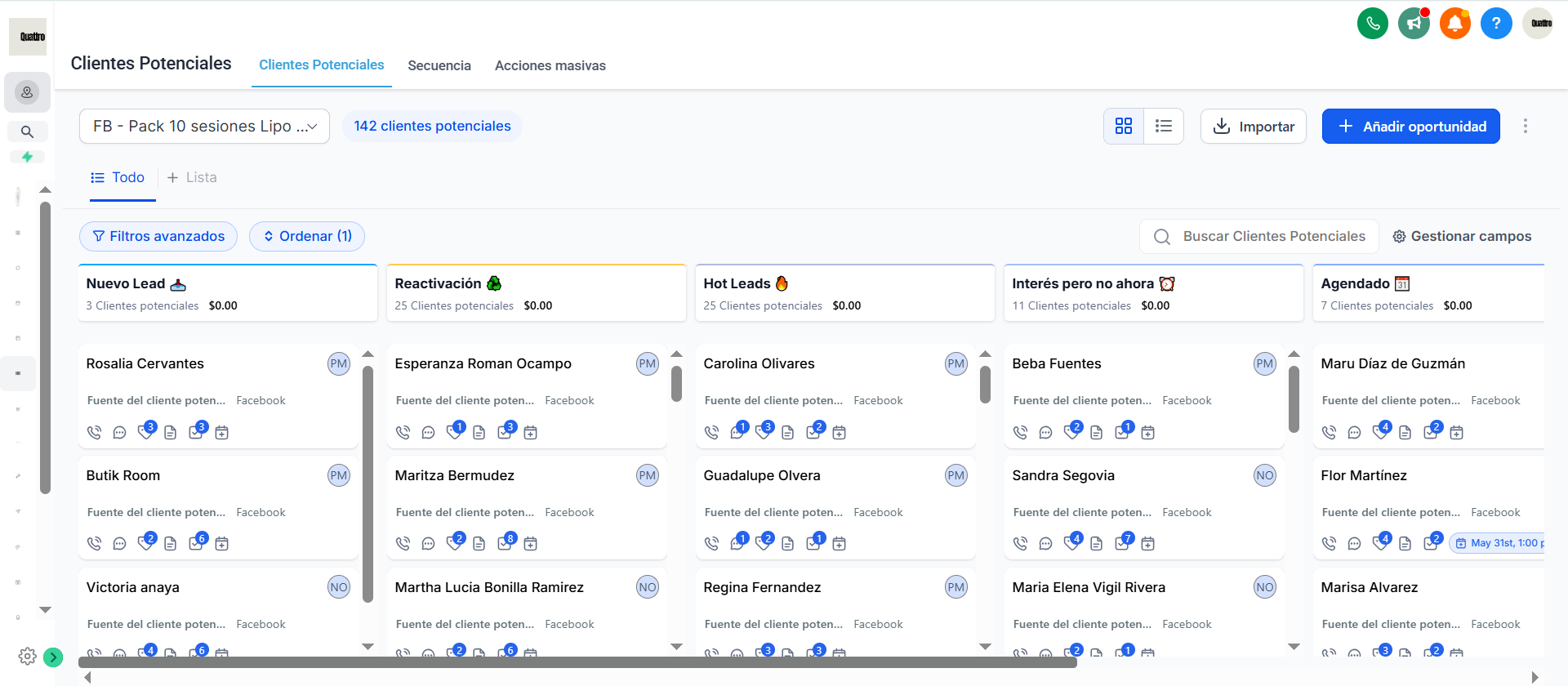Open the blue help question mark icon
The width and height of the screenshot is (1568, 686).
(1496, 23)
